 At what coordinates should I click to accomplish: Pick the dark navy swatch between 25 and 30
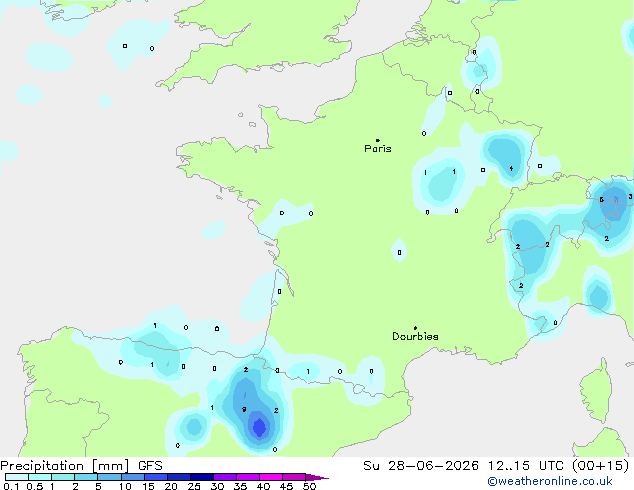[x=202, y=477]
